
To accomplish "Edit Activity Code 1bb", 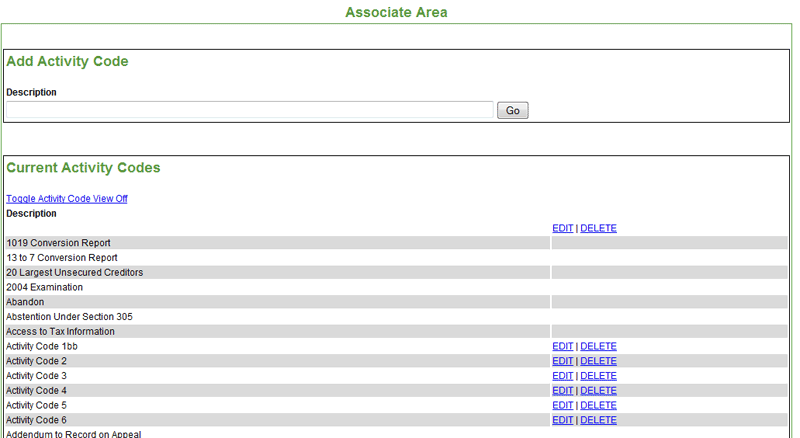I will pos(563,346).
